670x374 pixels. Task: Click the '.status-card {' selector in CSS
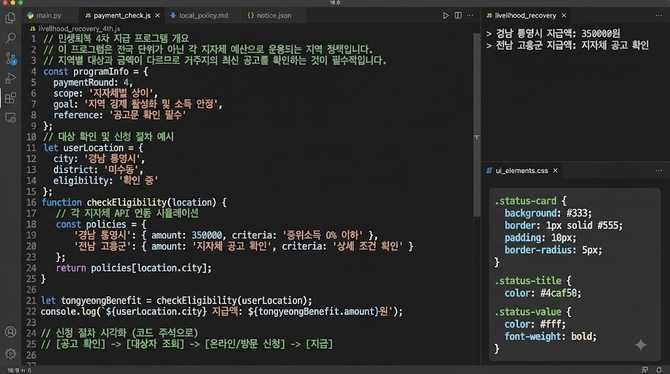click(531, 201)
